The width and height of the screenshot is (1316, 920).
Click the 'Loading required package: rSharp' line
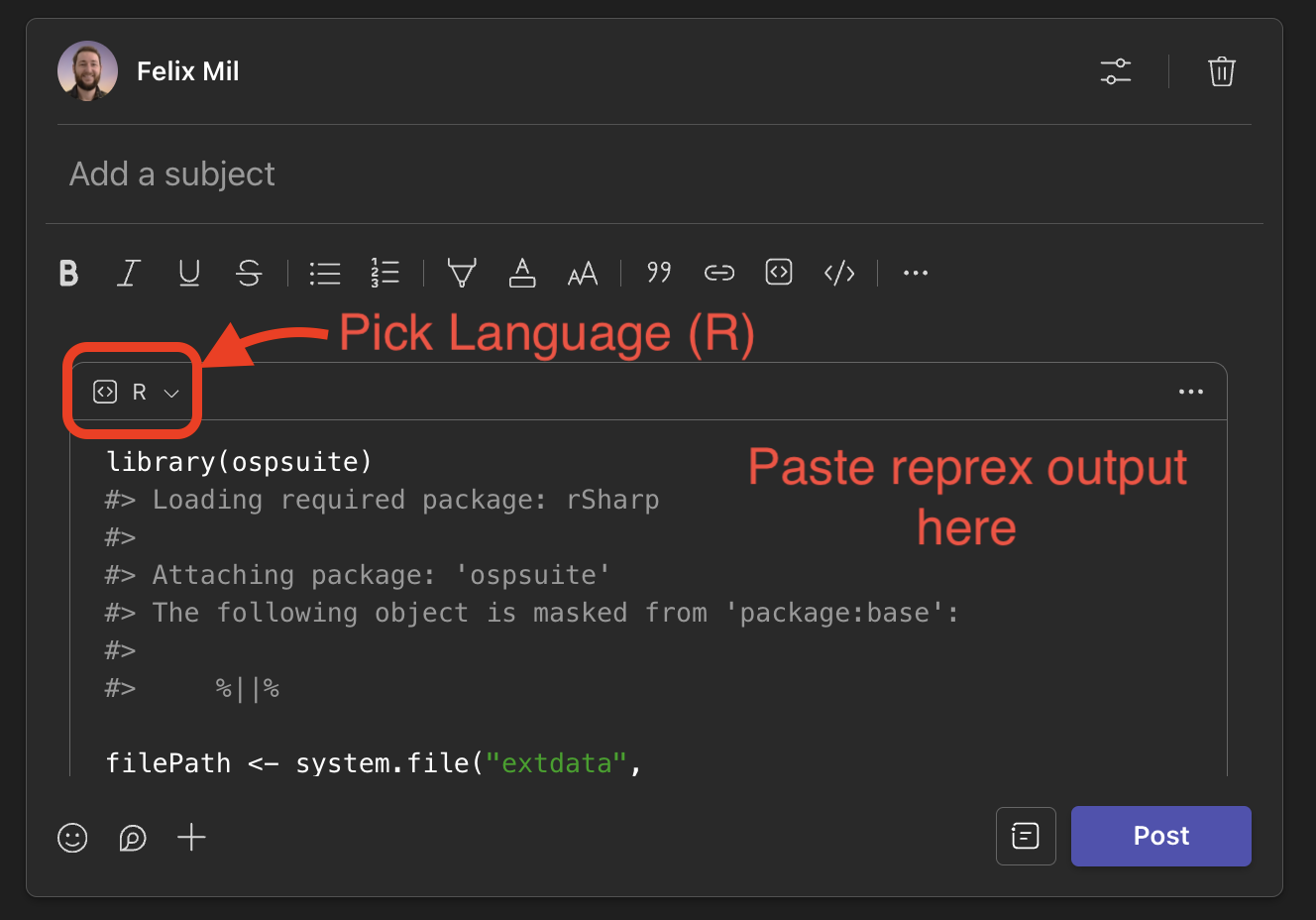click(x=382, y=500)
